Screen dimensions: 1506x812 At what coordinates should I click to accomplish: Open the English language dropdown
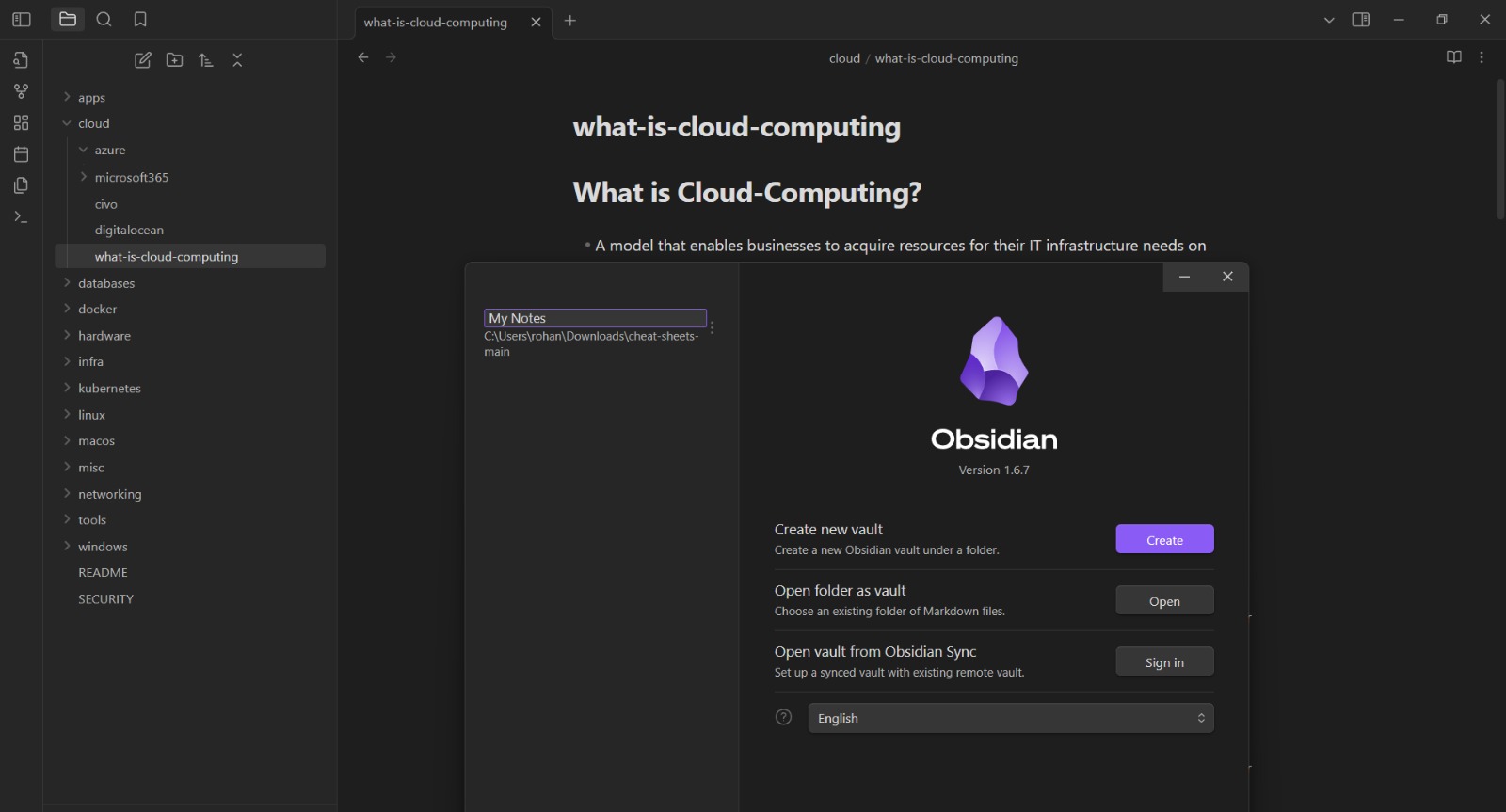pyautogui.click(x=1011, y=718)
